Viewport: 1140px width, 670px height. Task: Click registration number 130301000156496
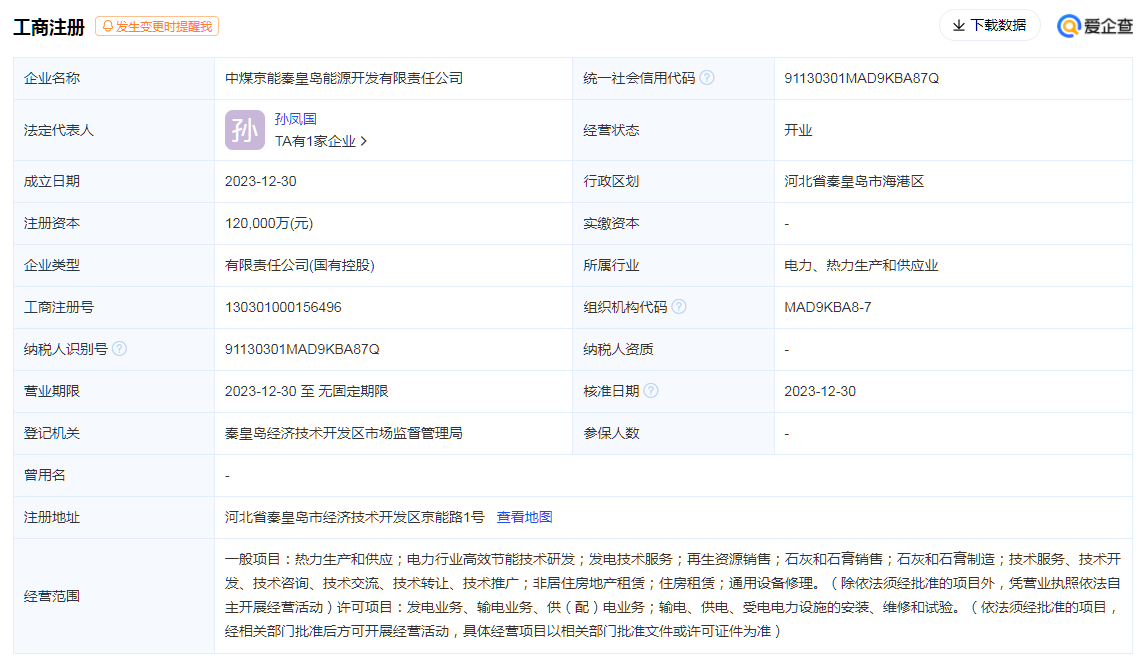(283, 307)
